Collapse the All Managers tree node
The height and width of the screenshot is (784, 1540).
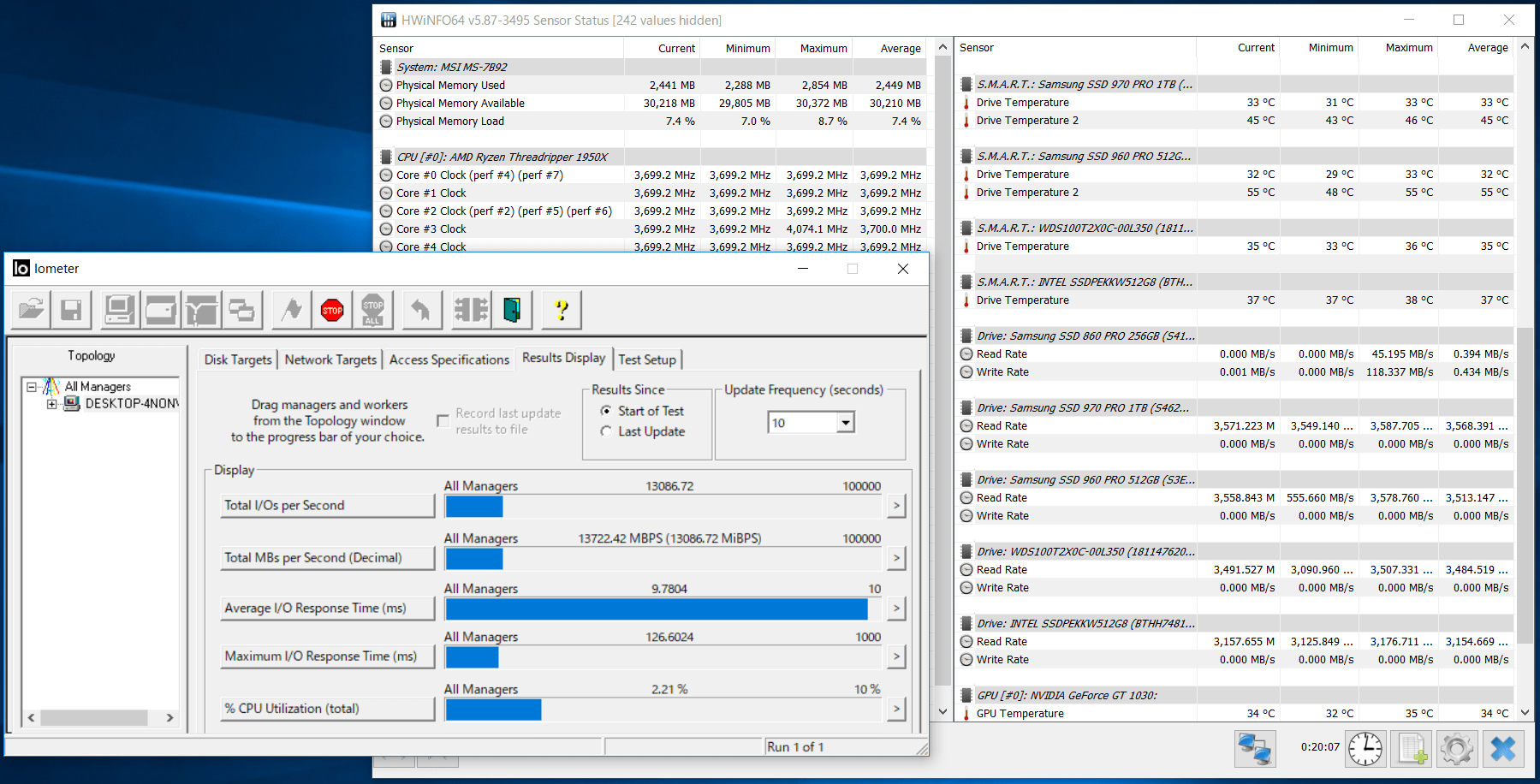pyautogui.click(x=32, y=387)
